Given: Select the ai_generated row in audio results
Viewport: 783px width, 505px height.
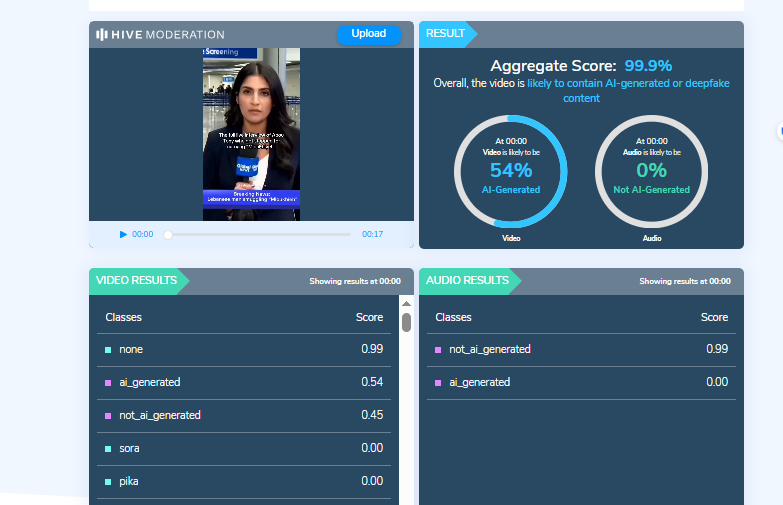Looking at the screenshot, I should click(x=581, y=382).
